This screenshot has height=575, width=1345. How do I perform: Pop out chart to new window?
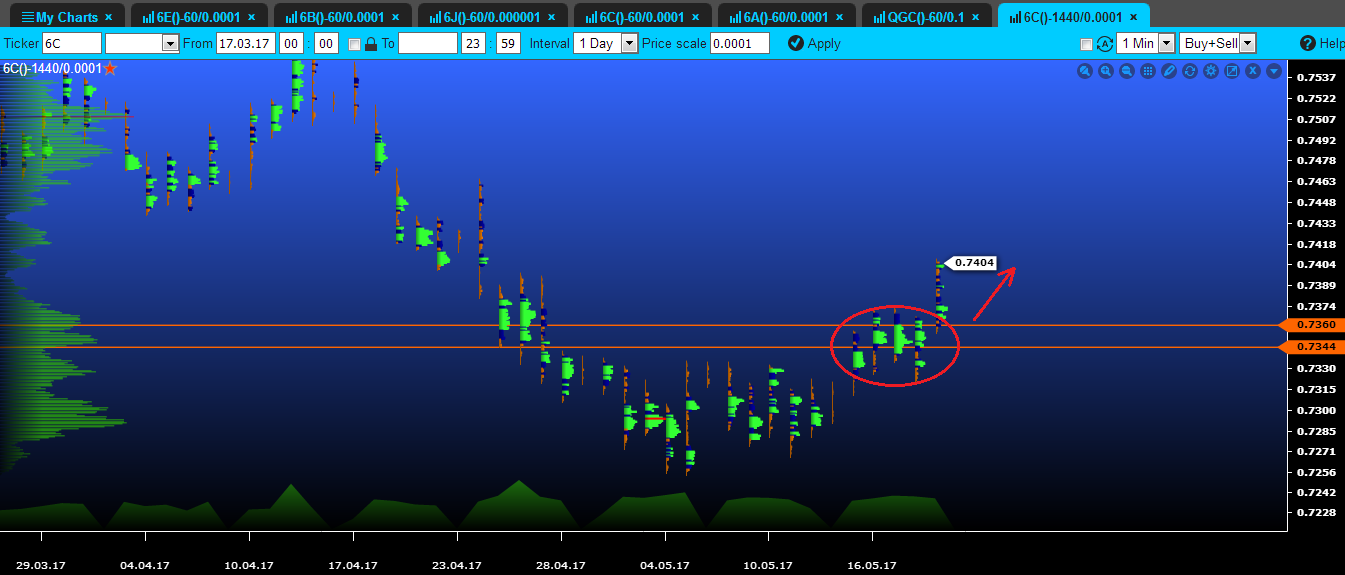pyautogui.click(x=1232, y=71)
